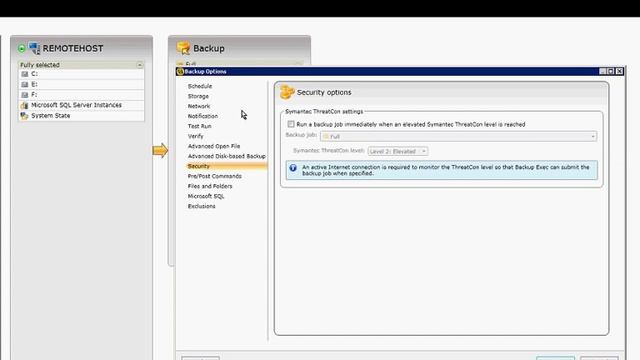Click the Microsoft SQL Server Instances icon
This screenshot has height=360, width=640.
[24, 105]
